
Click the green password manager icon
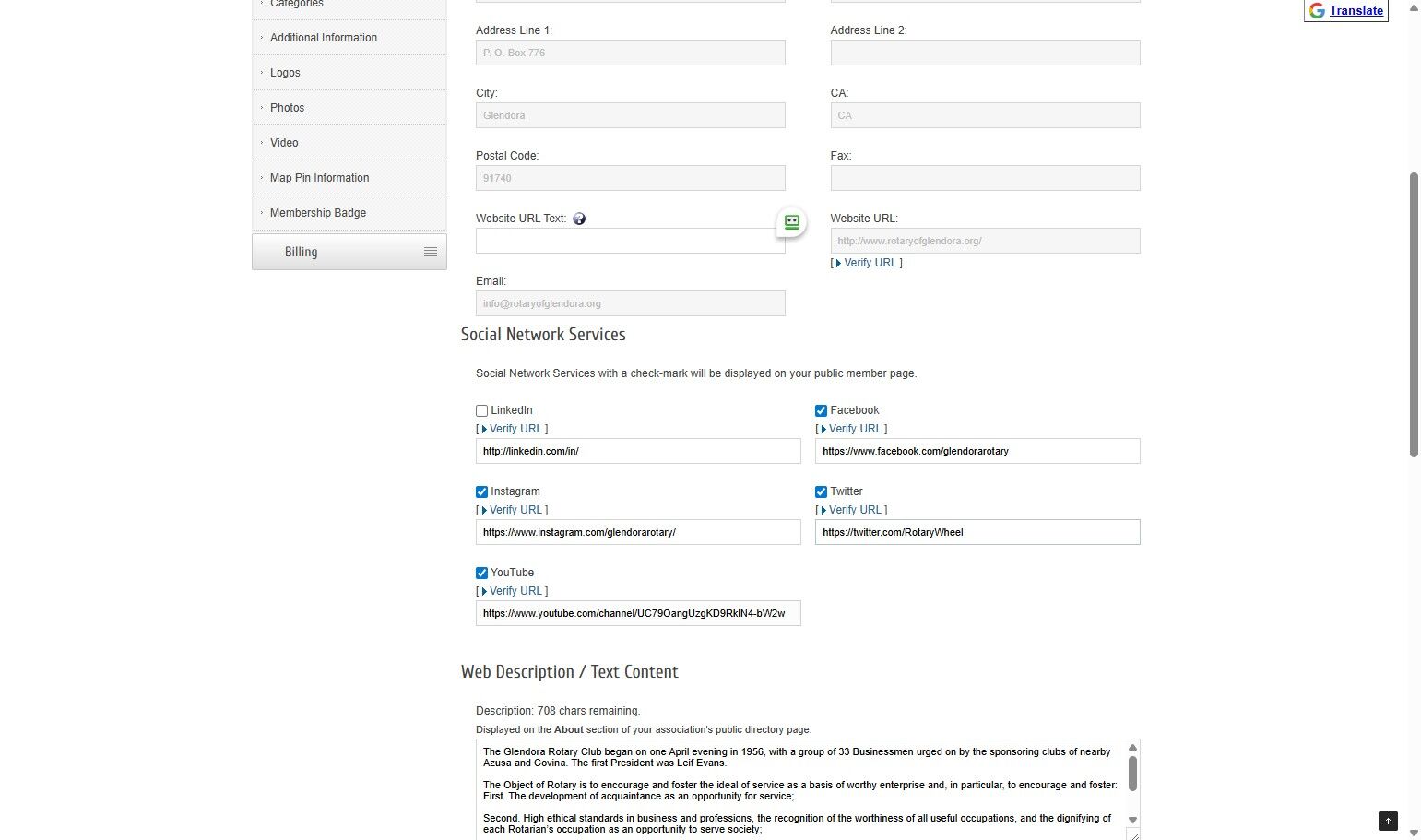pos(791,222)
